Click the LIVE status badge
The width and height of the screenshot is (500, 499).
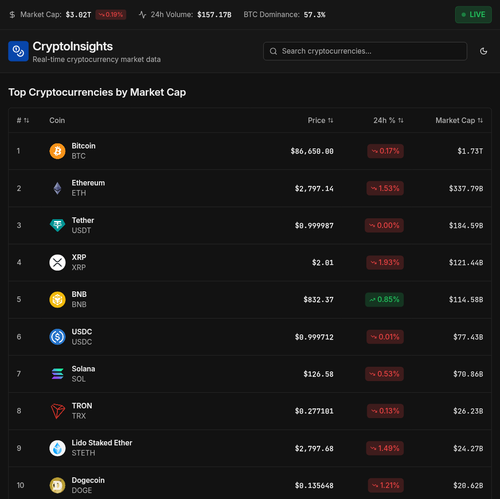pos(473,15)
